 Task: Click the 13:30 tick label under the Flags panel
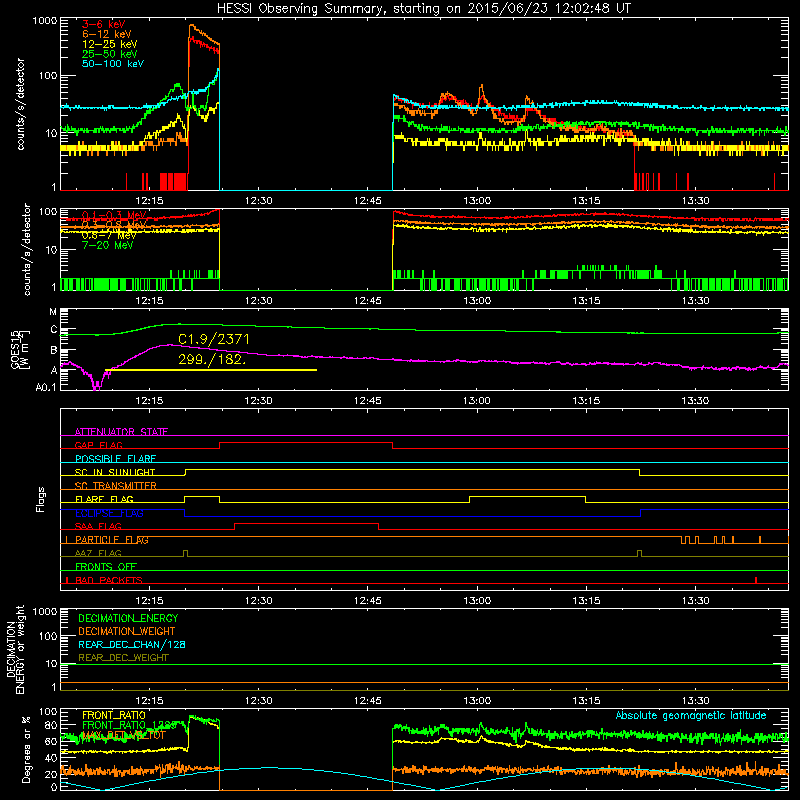[695, 601]
